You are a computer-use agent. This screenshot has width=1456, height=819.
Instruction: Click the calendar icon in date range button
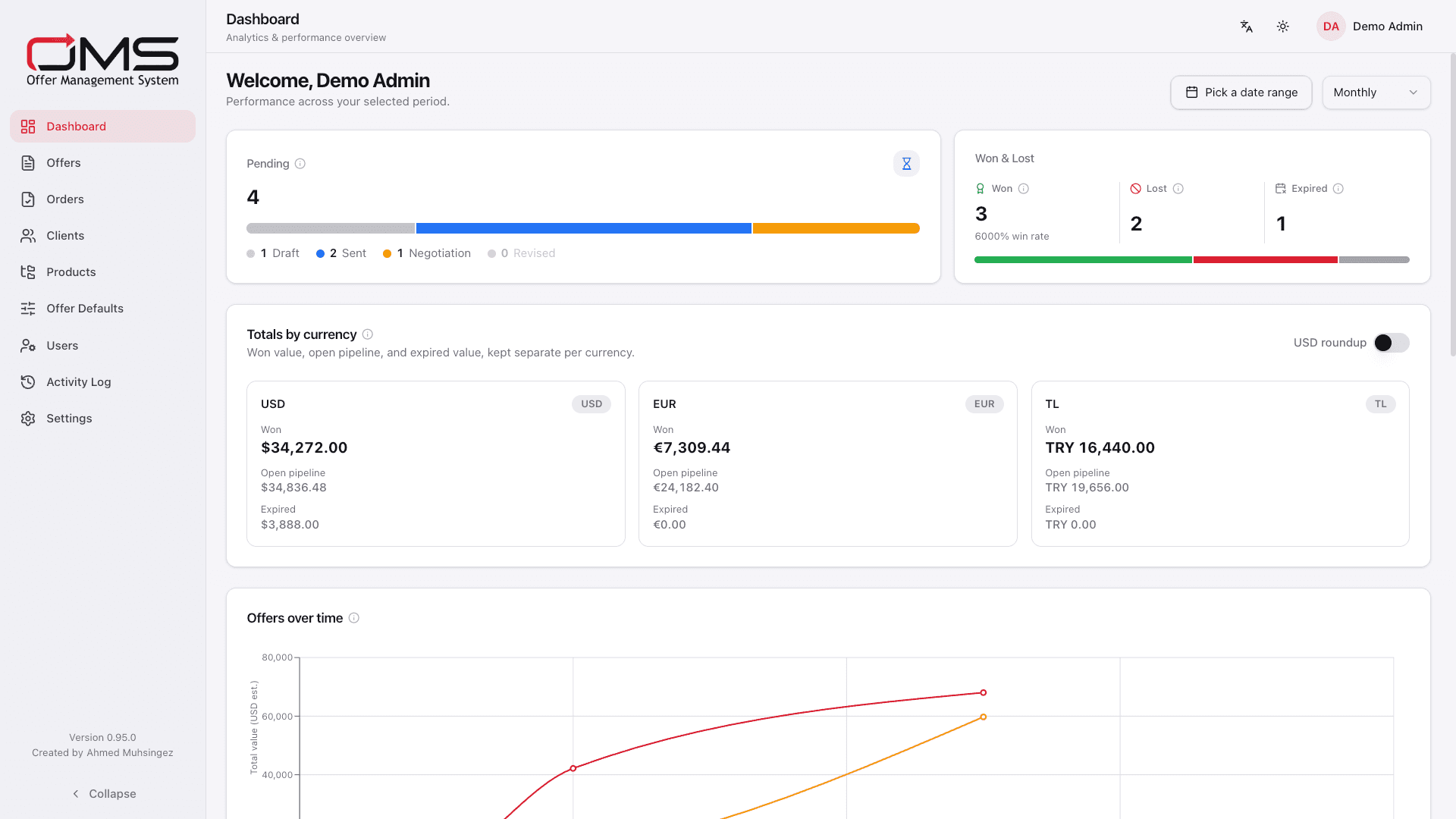[1192, 93]
